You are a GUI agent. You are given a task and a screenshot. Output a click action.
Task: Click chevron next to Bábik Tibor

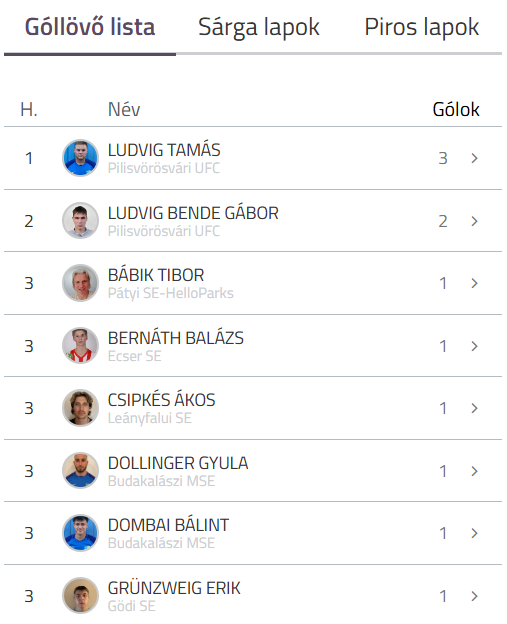point(474,283)
